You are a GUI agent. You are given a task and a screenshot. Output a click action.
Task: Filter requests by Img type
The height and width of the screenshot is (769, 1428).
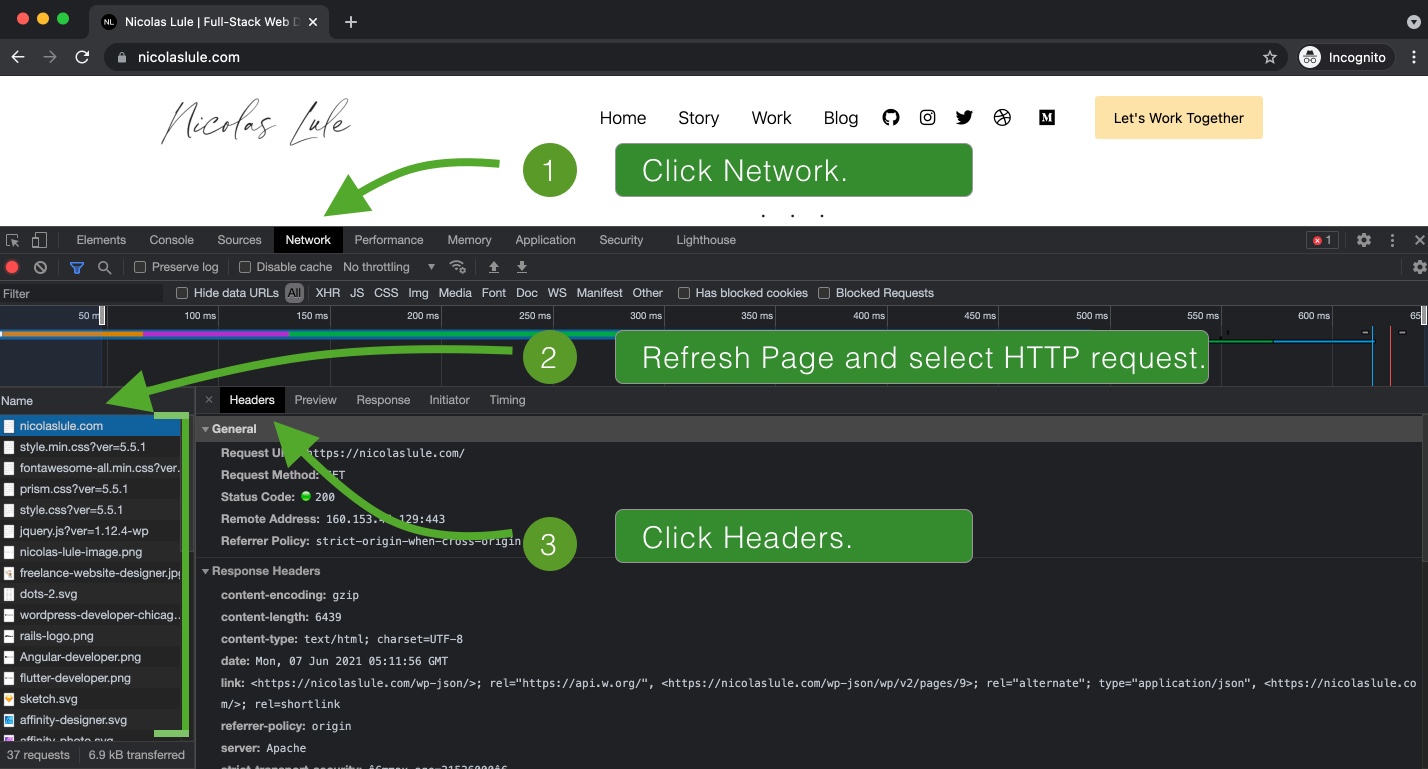418,293
